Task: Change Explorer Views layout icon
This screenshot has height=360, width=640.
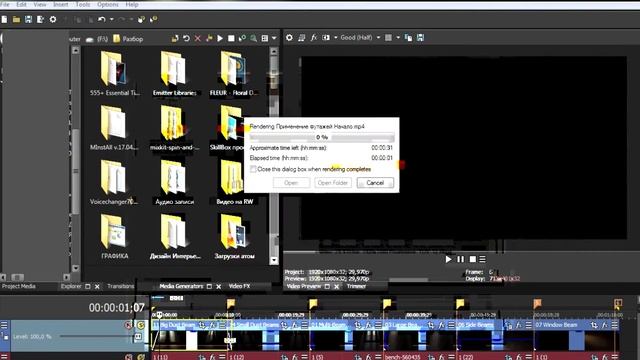Action: [265, 38]
